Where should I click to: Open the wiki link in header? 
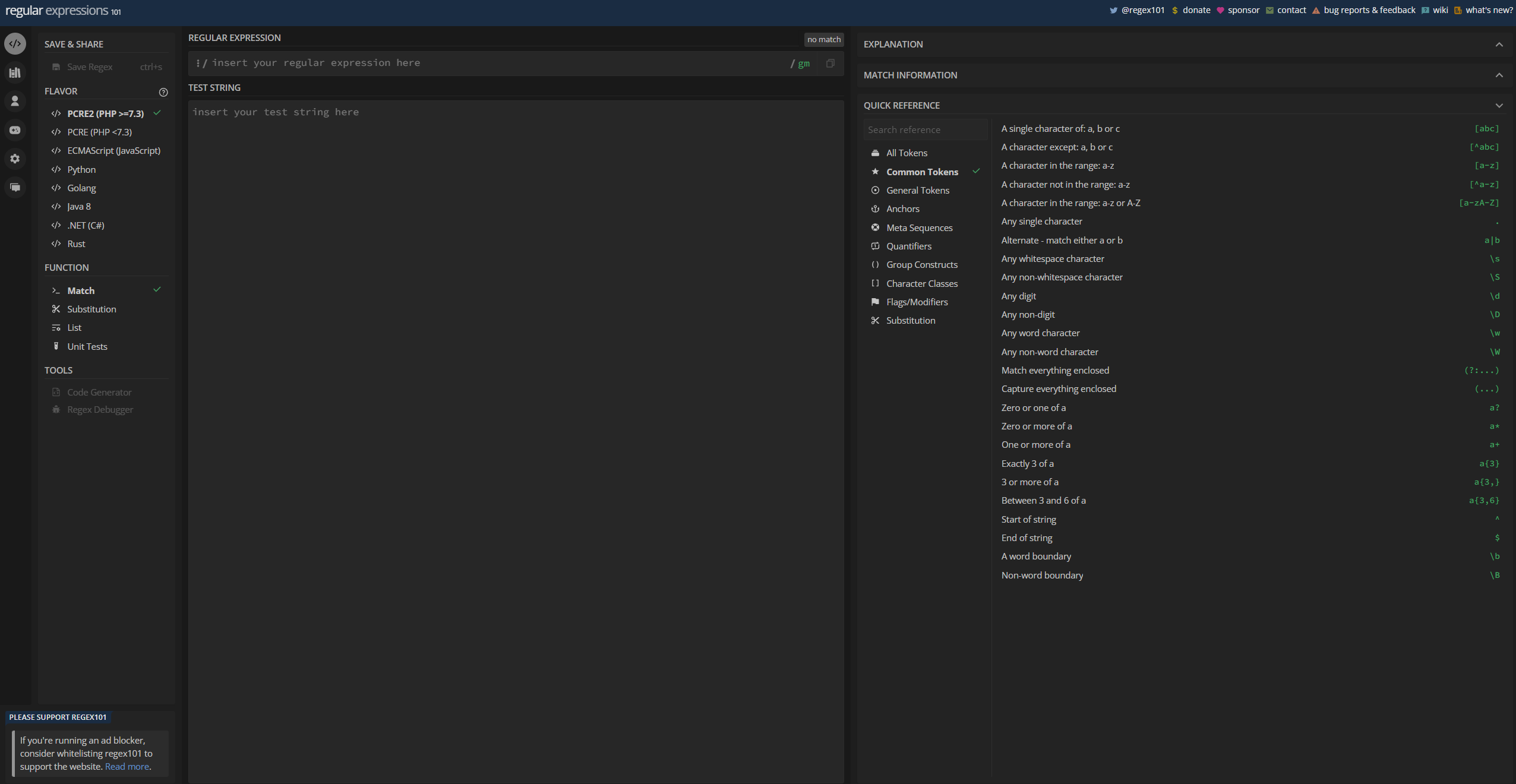pyautogui.click(x=1440, y=10)
